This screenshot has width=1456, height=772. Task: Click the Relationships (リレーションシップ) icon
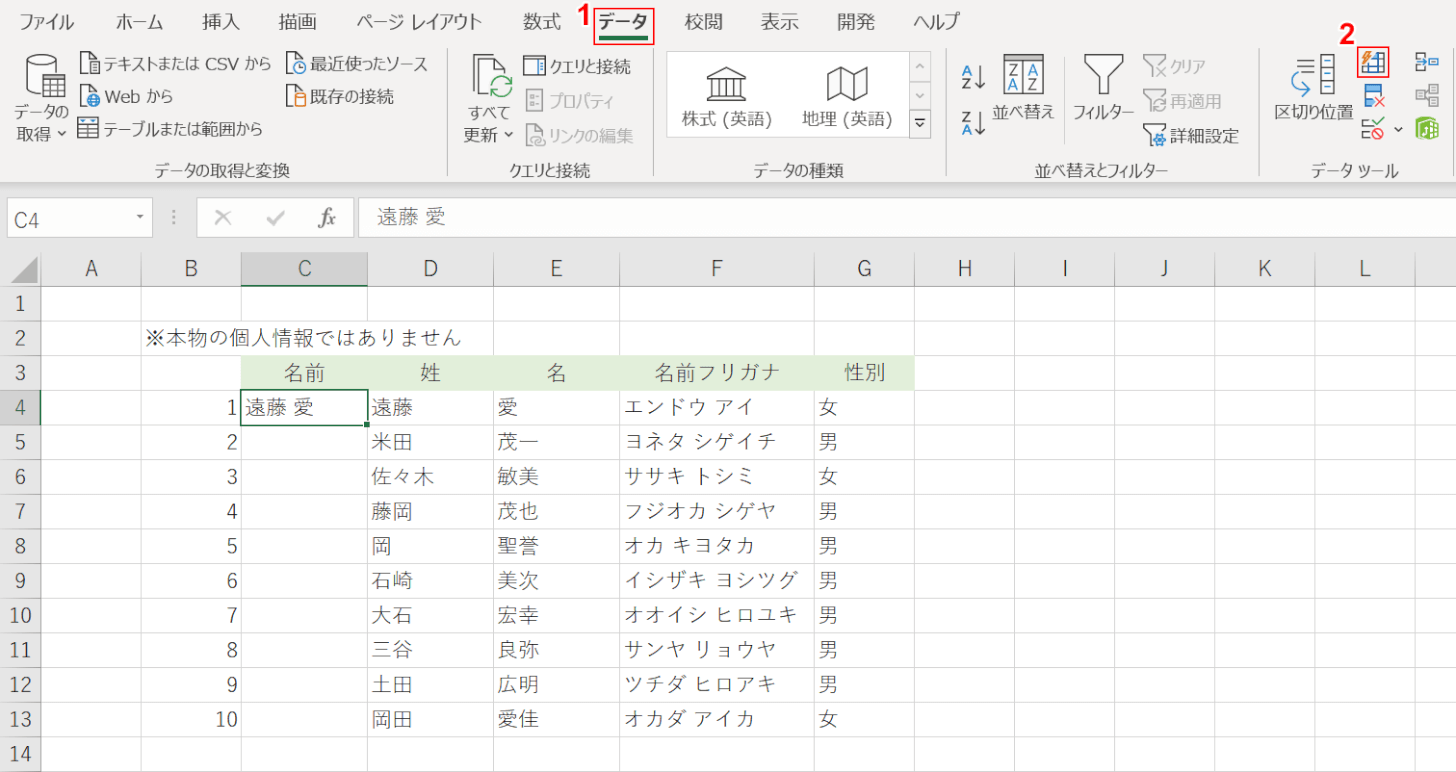(1428, 96)
